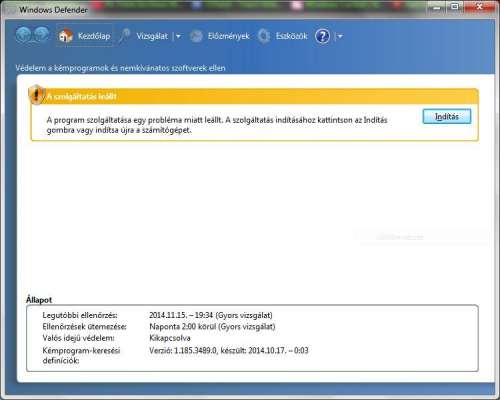Select definitions version '1.185.3489.0' text
The image size is (500, 400).
coord(195,350)
